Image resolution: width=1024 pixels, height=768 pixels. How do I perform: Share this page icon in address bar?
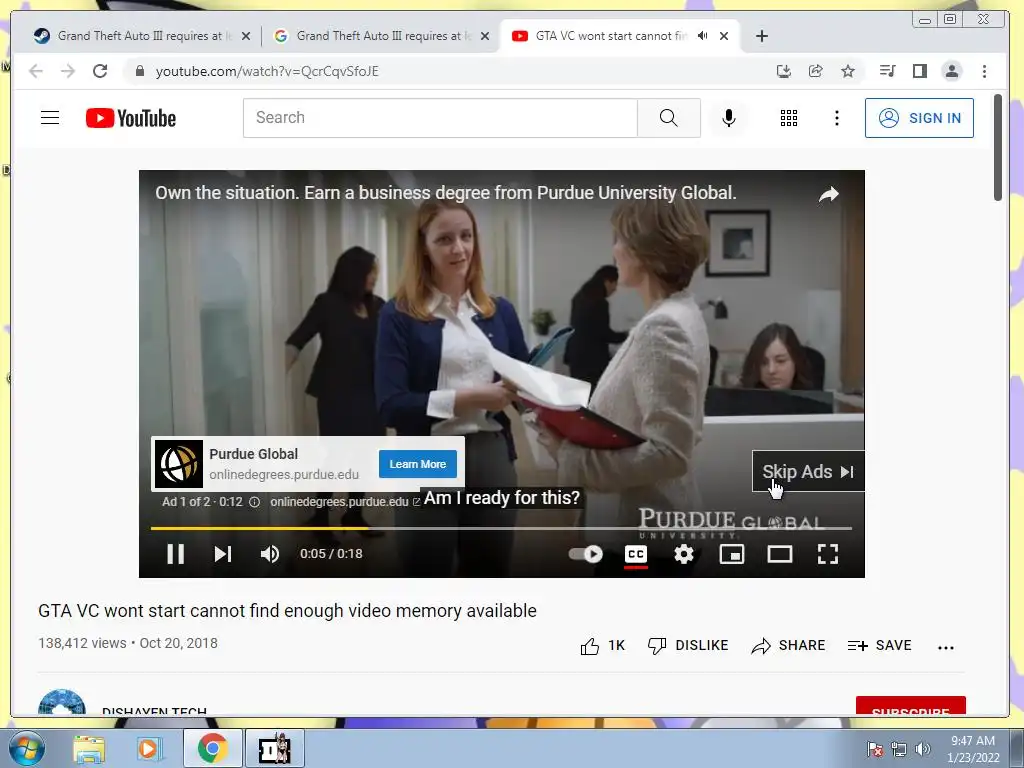816,71
